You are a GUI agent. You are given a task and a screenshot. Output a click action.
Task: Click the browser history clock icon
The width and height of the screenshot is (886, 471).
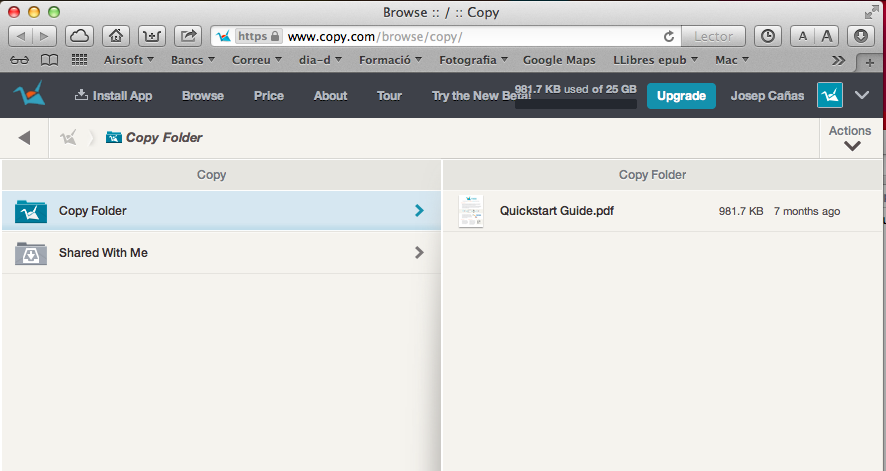pyautogui.click(x=767, y=36)
